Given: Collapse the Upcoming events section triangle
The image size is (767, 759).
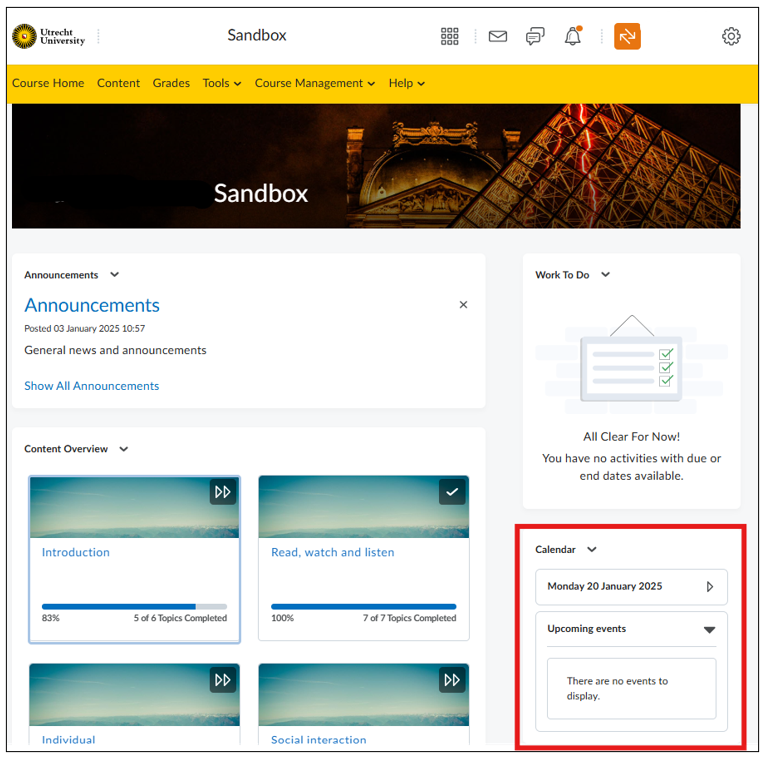Looking at the screenshot, I should tap(709, 629).
